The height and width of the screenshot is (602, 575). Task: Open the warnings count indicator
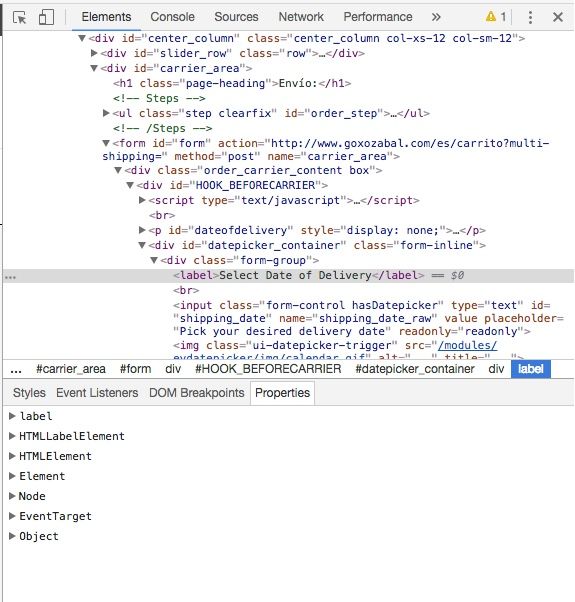(x=496, y=17)
